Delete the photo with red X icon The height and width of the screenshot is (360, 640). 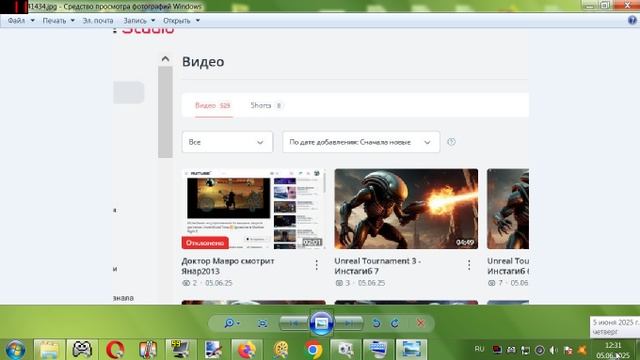tap(420, 323)
